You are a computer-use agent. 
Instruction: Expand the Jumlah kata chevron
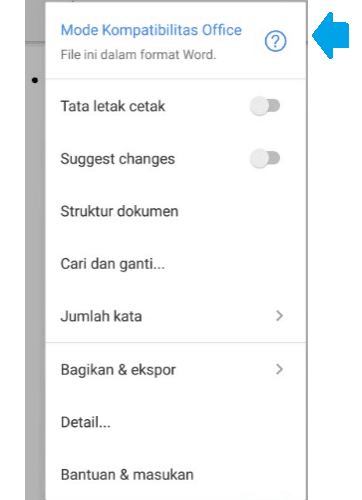click(x=279, y=316)
